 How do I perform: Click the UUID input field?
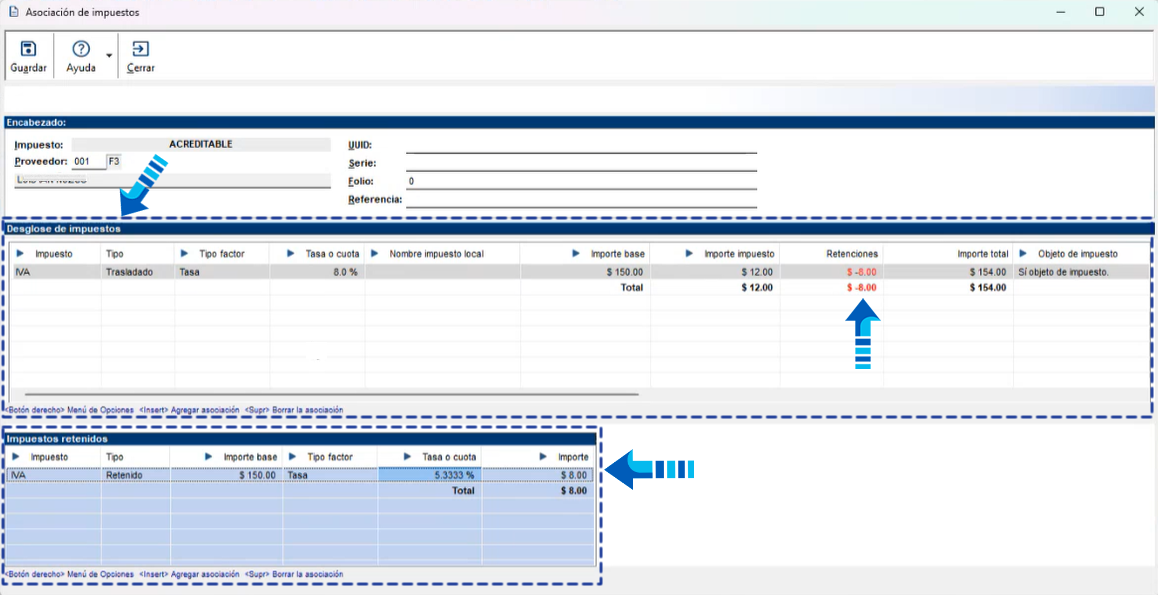[x=580, y=145]
